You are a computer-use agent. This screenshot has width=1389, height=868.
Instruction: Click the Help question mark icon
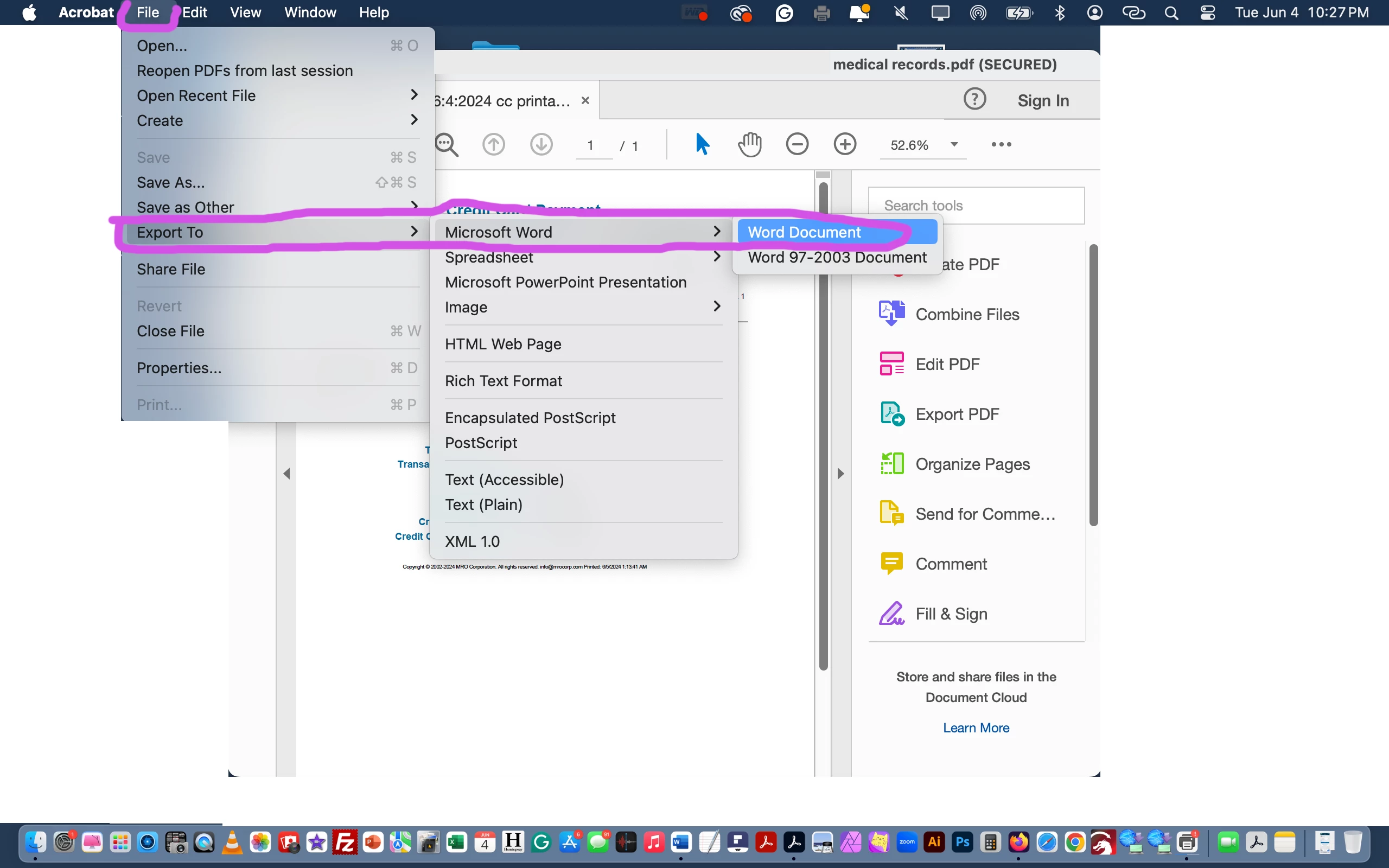[974, 99]
